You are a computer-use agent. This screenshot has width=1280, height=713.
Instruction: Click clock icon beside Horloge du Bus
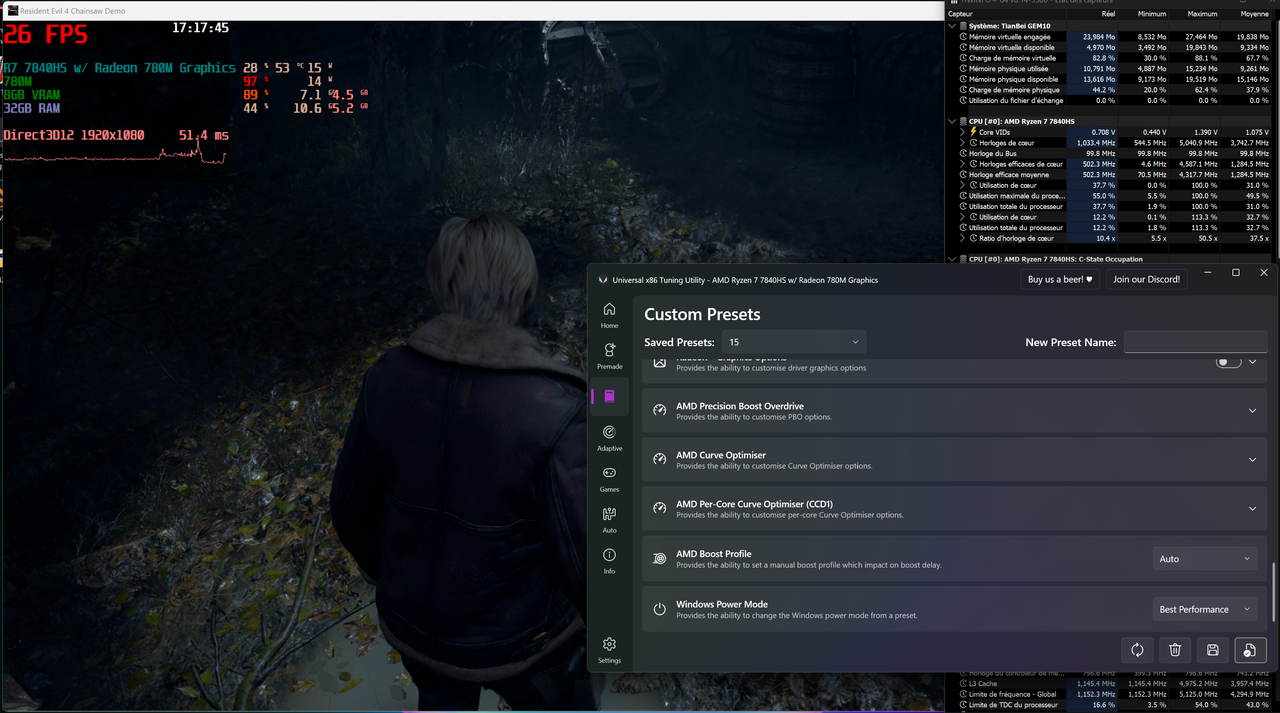(964, 154)
